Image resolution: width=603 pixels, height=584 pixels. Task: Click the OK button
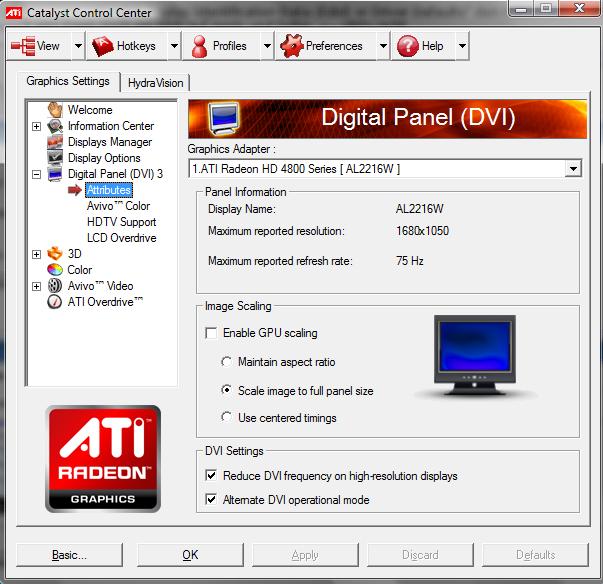190,554
